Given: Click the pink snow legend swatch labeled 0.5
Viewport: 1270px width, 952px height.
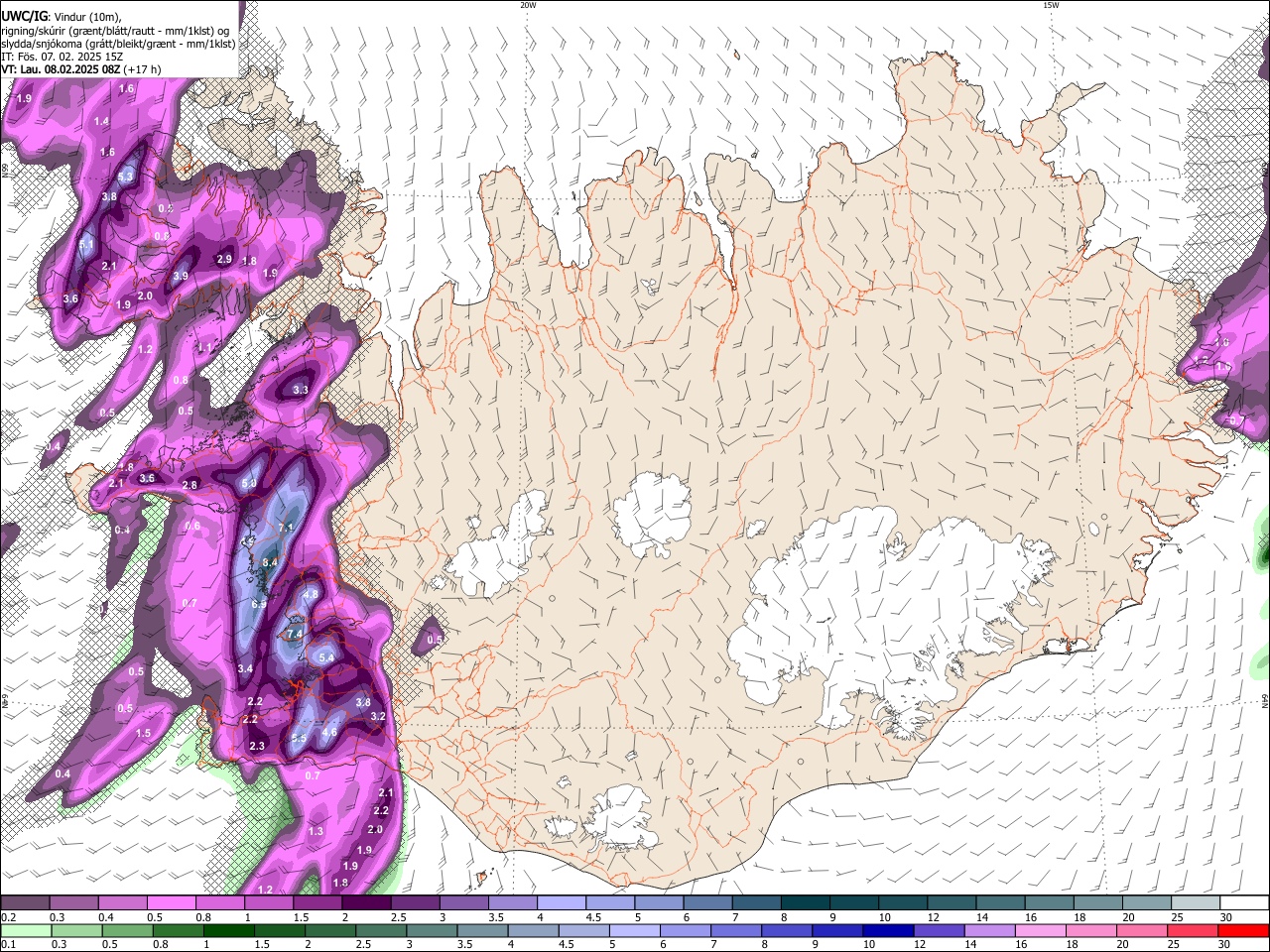Looking at the screenshot, I should 171,903.
